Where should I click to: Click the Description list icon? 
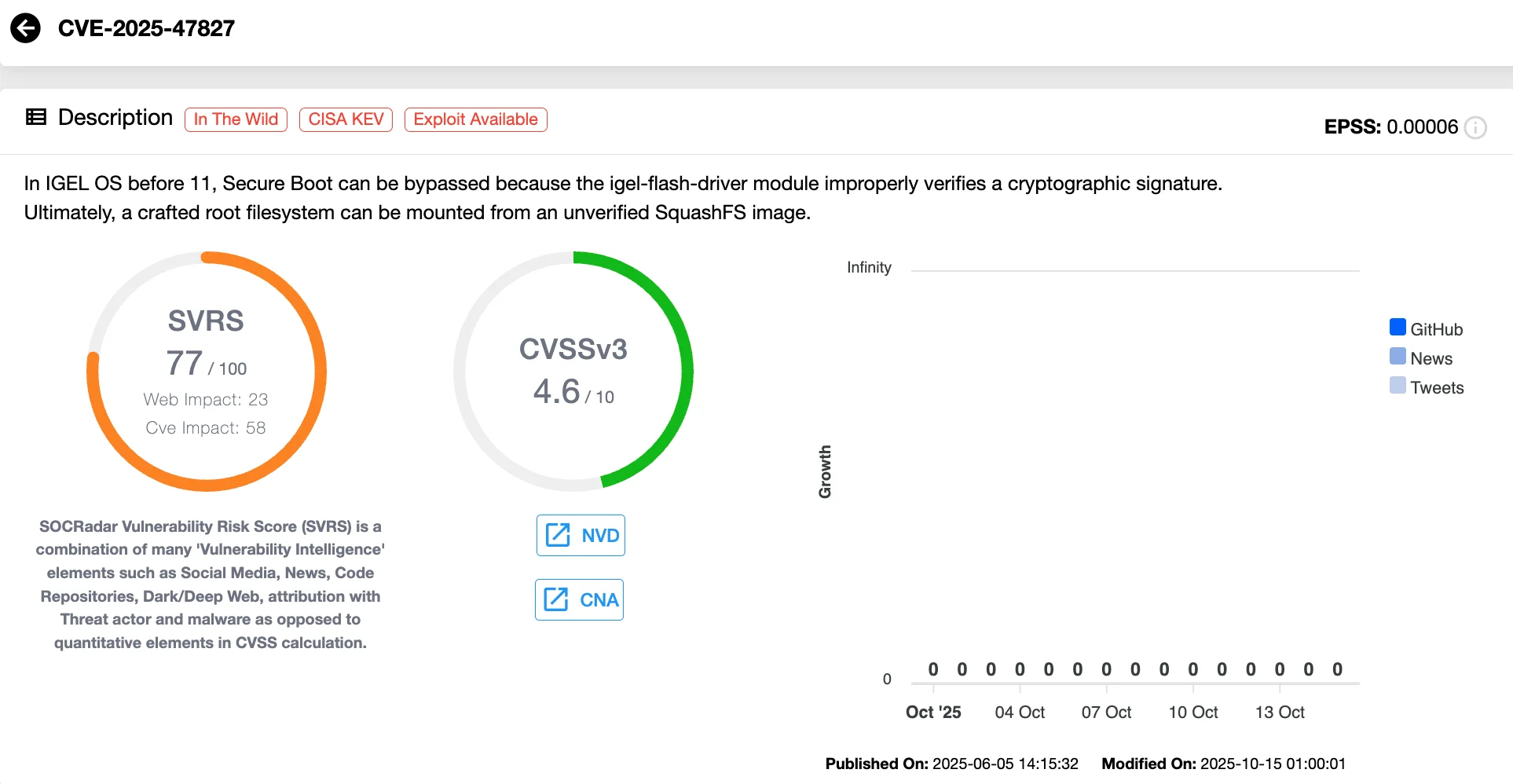click(x=36, y=117)
